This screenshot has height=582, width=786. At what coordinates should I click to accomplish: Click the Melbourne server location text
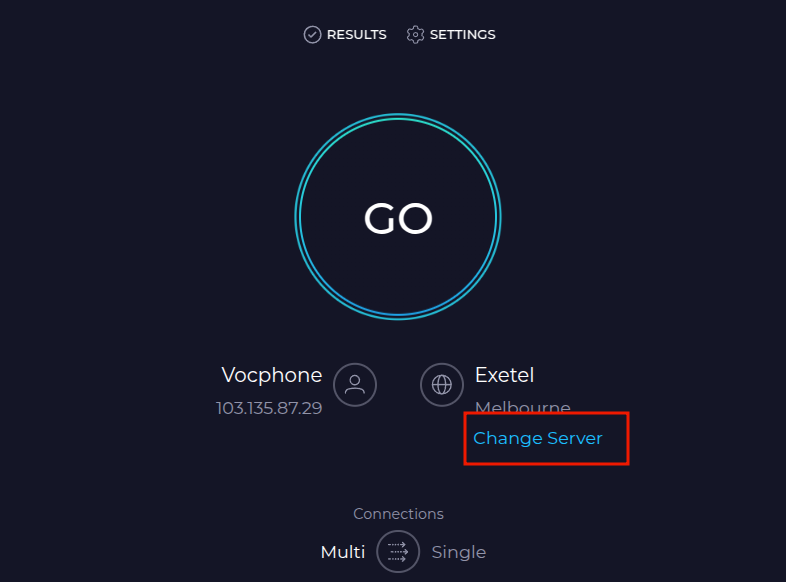pyautogui.click(x=522, y=408)
